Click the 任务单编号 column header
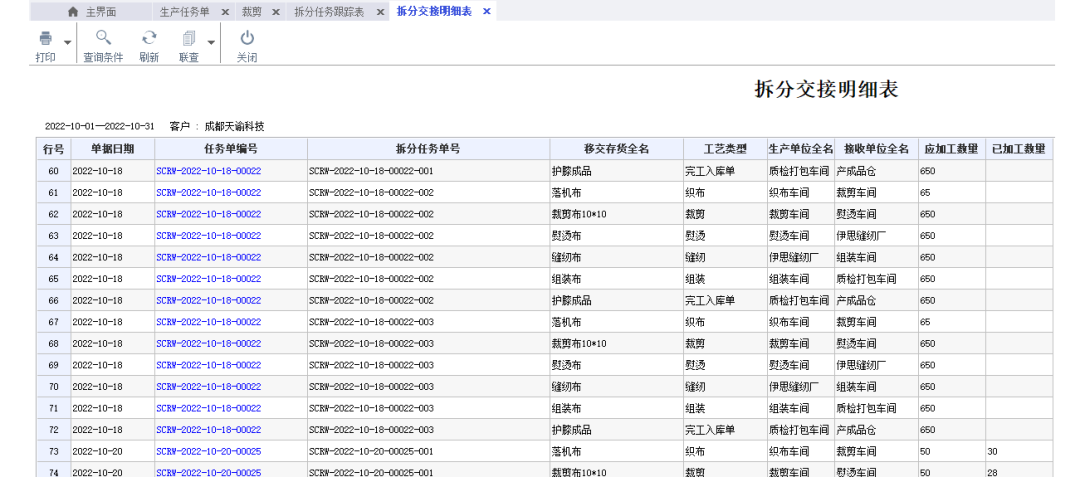Screen dimensions: 1080x477 (x=230, y=149)
